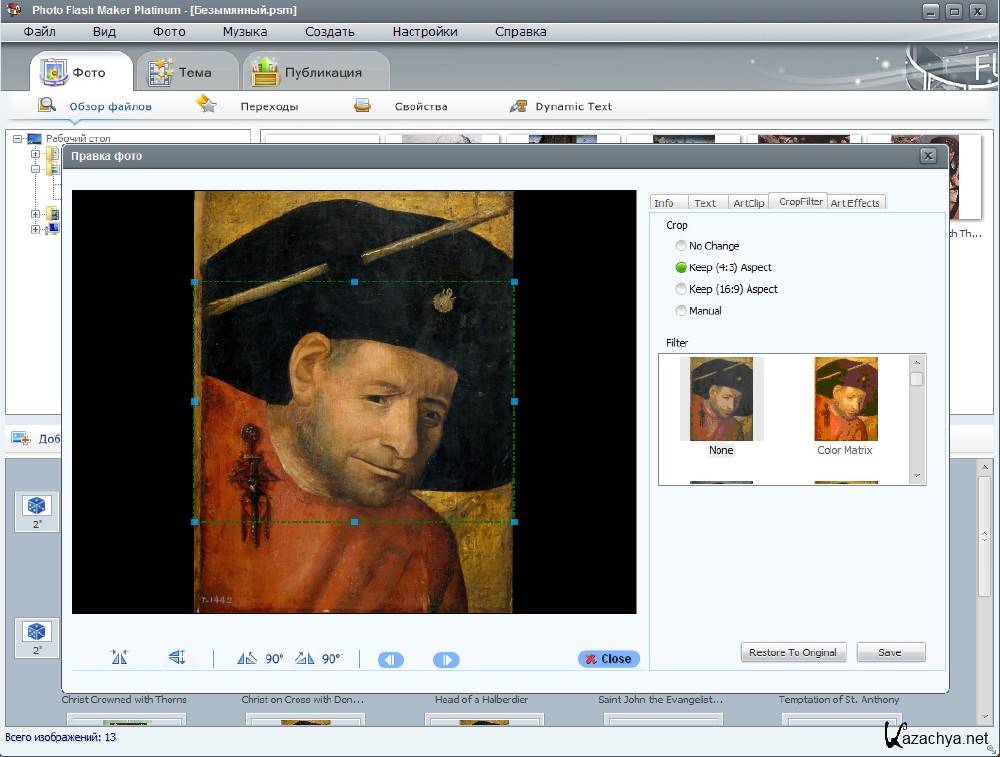This screenshot has height=757, width=1000.
Task: Choose Manual crop mode
Action: pos(681,311)
